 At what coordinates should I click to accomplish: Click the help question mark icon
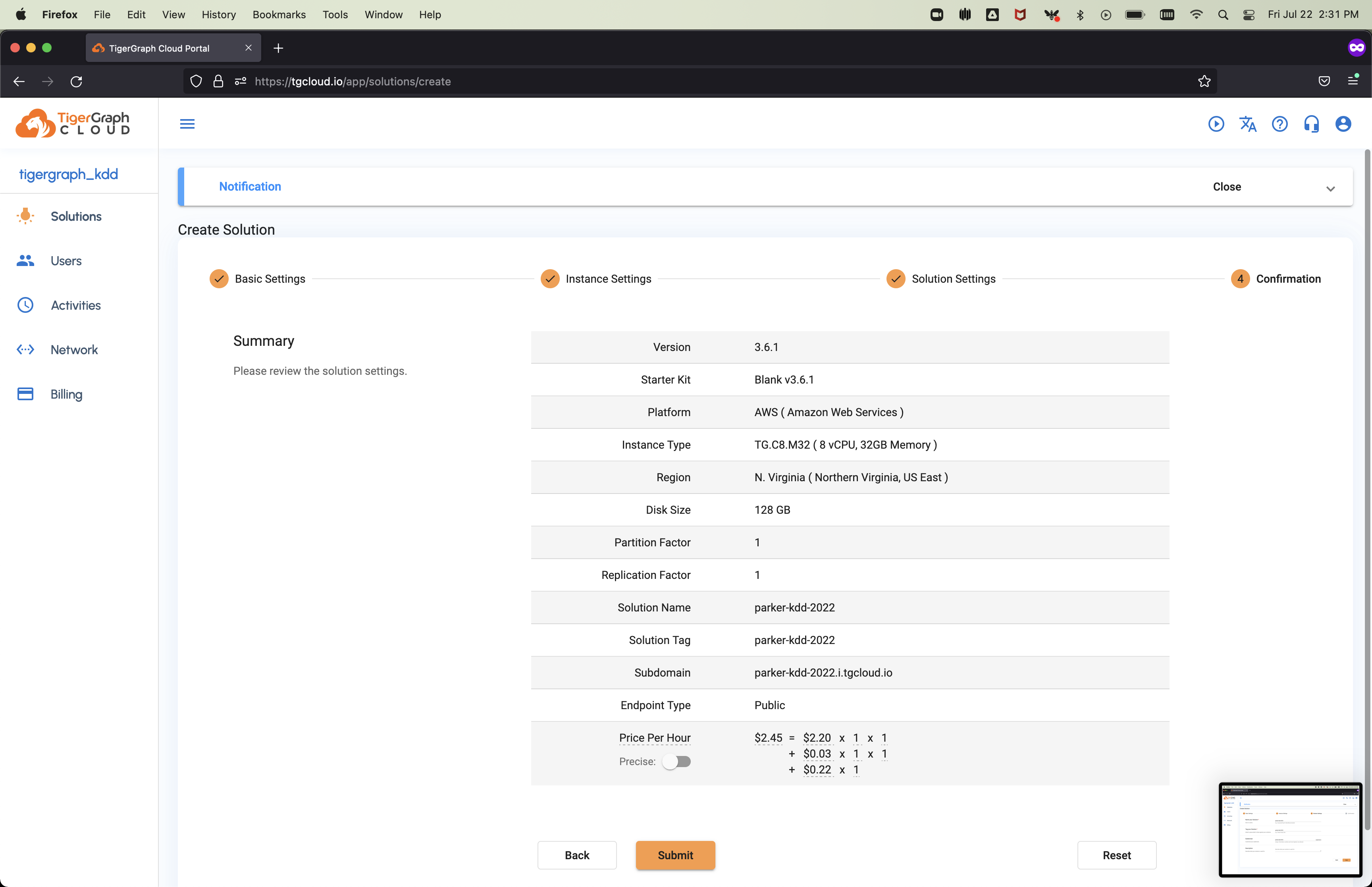(x=1280, y=124)
